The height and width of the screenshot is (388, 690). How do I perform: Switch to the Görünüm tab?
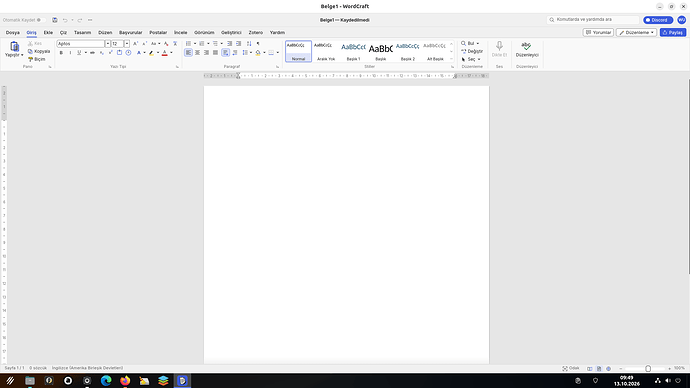click(x=204, y=33)
